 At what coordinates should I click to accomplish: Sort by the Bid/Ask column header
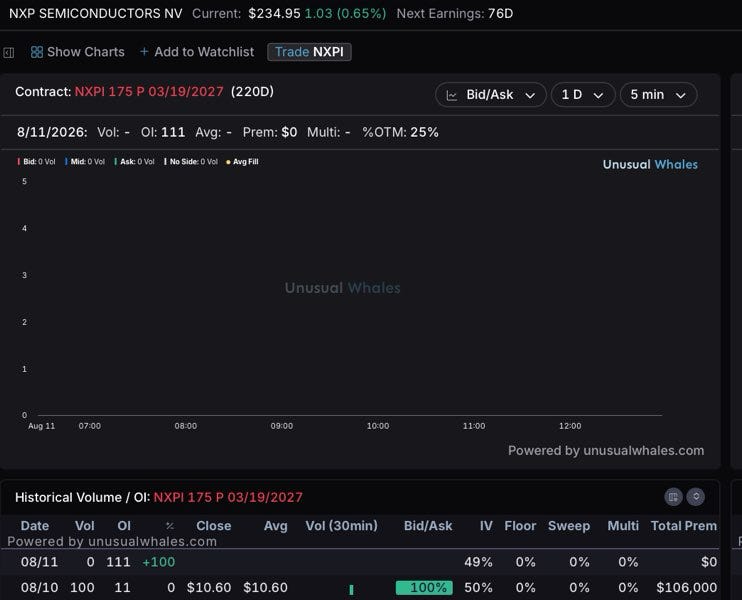(428, 526)
